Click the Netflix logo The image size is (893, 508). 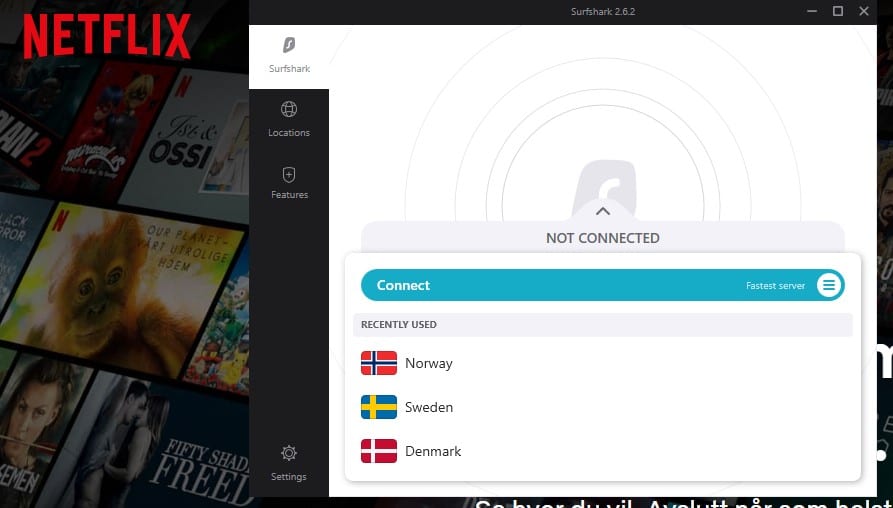[x=106, y=36]
